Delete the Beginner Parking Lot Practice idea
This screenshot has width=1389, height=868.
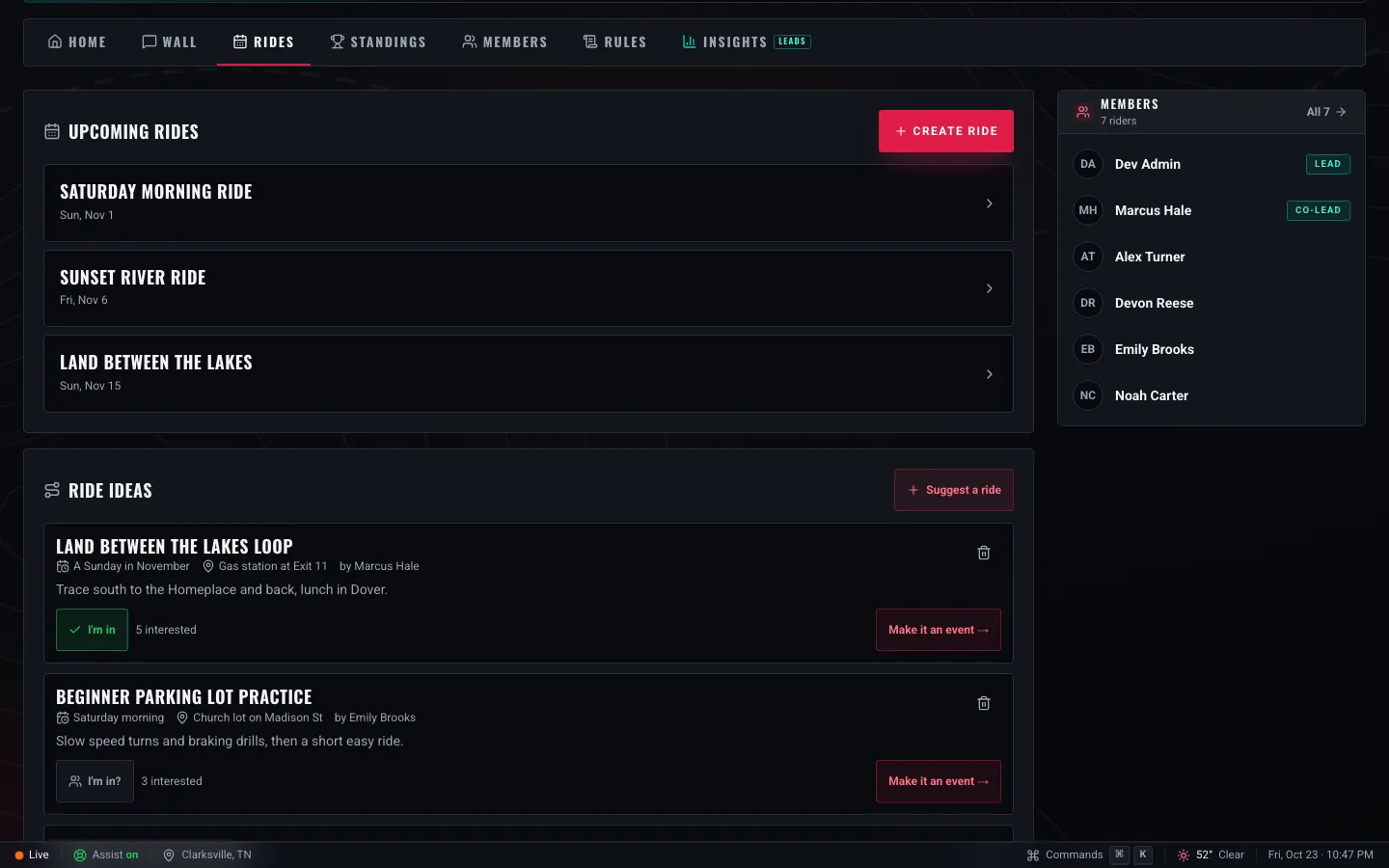984,703
